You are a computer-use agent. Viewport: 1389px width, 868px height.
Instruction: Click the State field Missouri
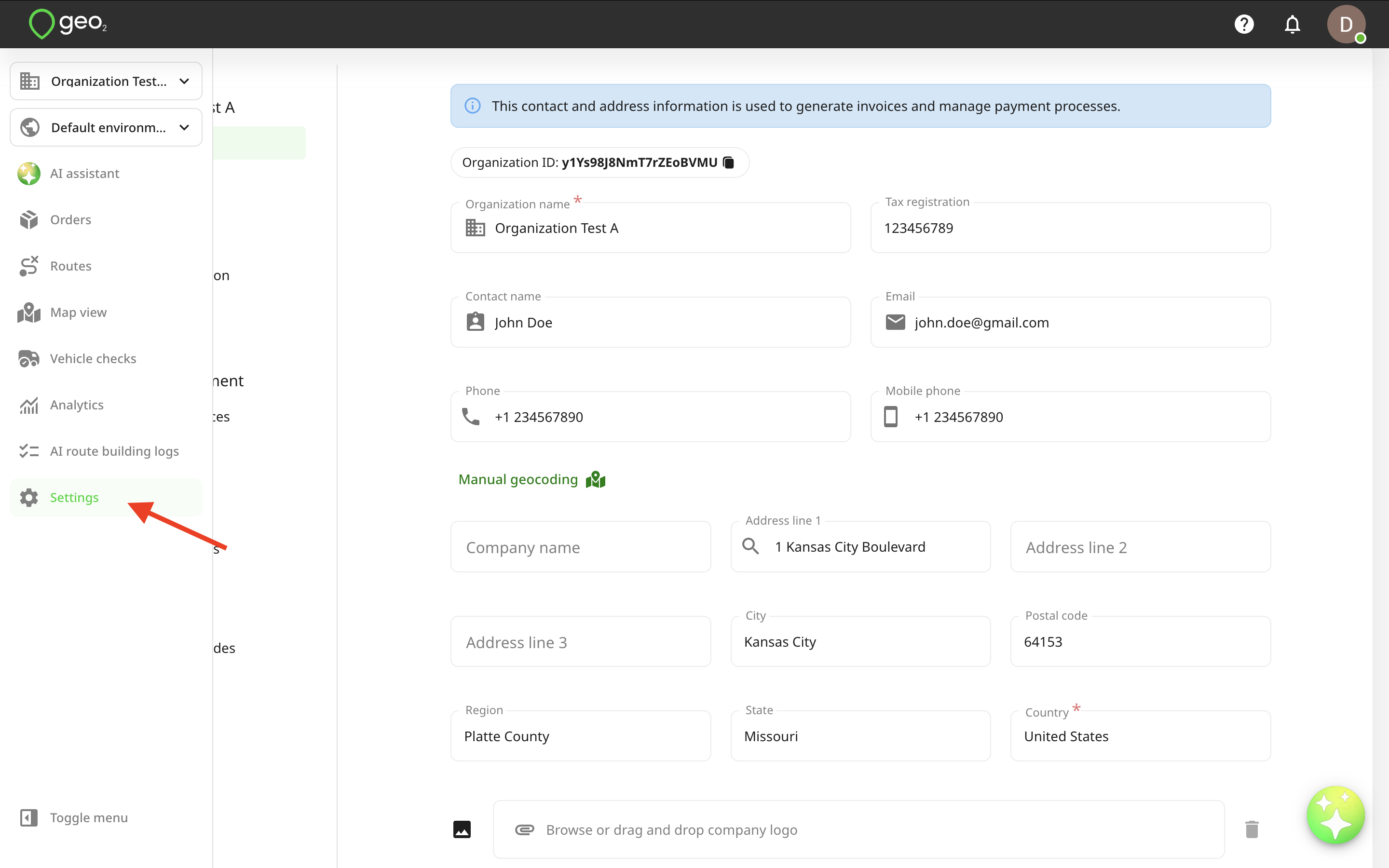[860, 736]
